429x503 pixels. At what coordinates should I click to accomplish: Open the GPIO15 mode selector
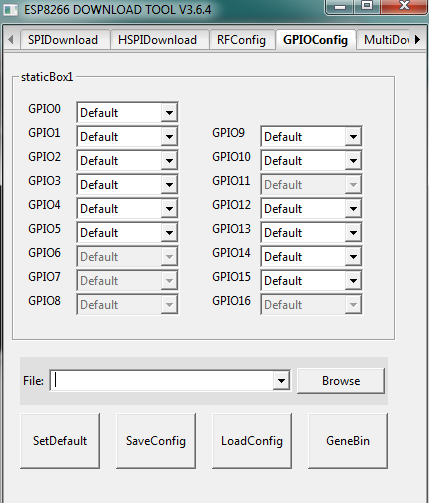[x=353, y=281]
